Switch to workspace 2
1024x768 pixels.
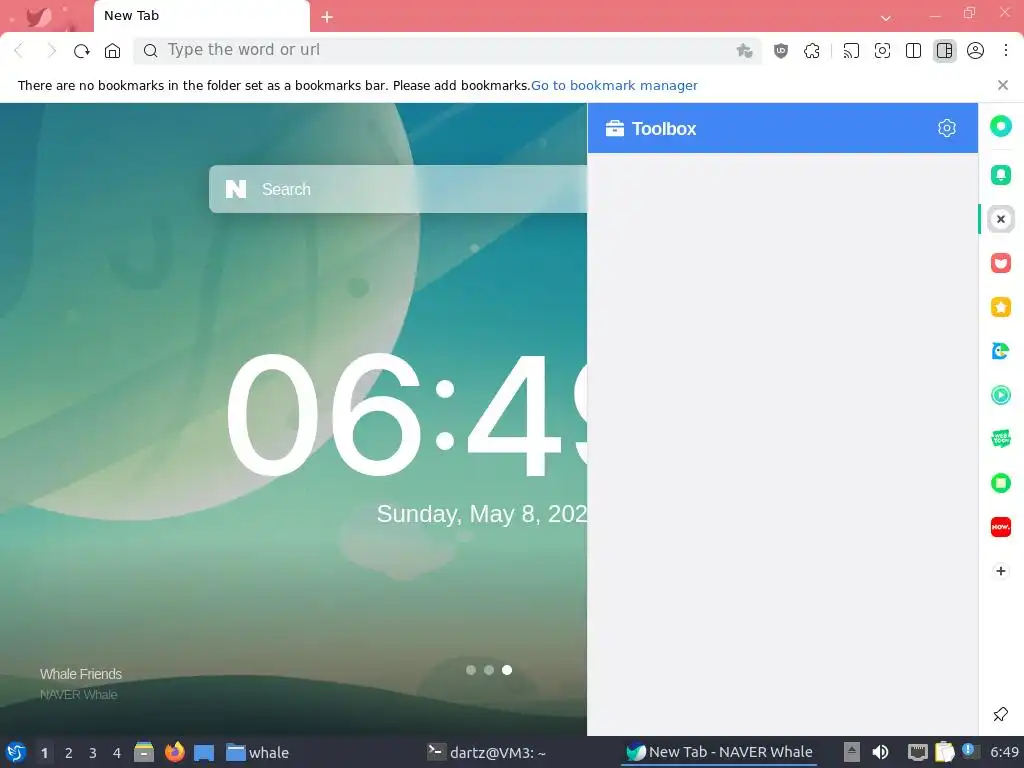69,753
